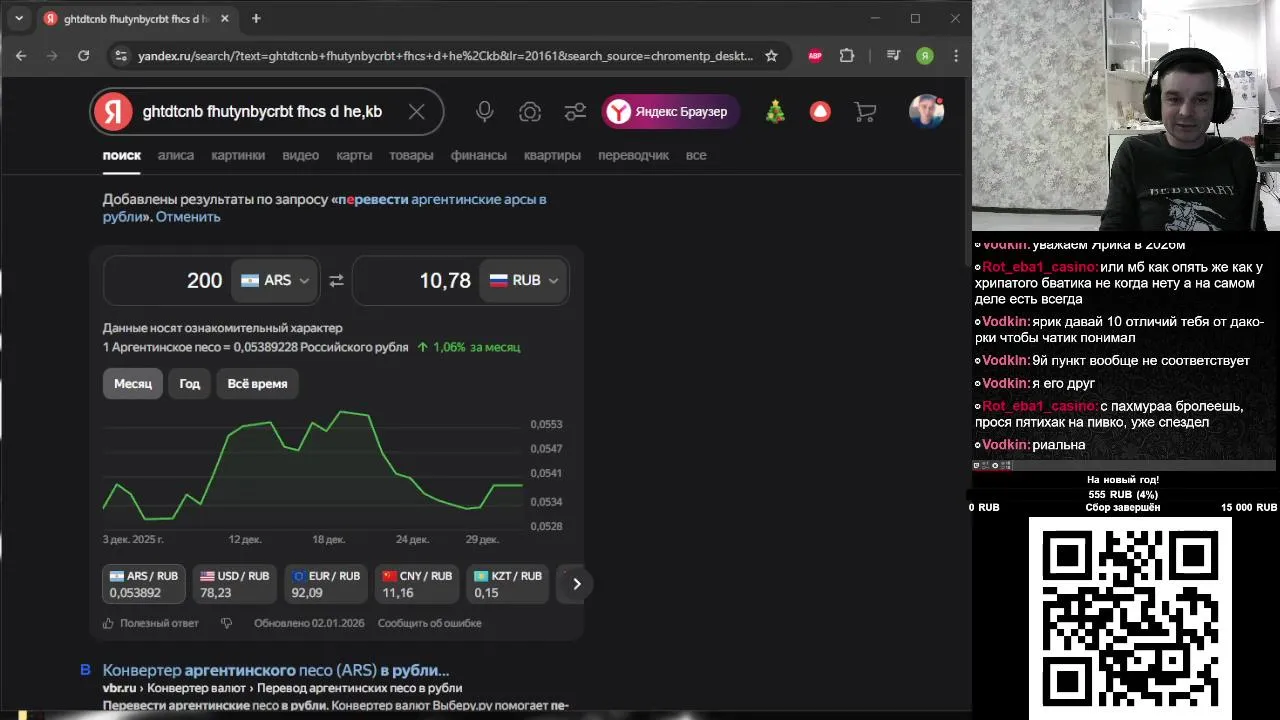Open the ARS currency dropdown

275,281
